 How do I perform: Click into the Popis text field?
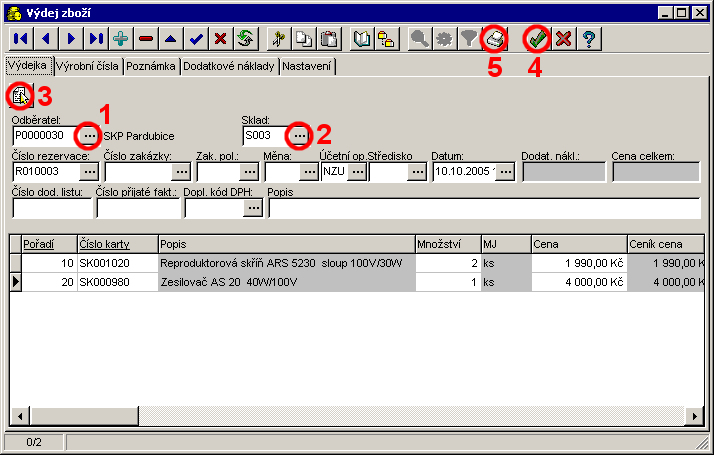483,209
